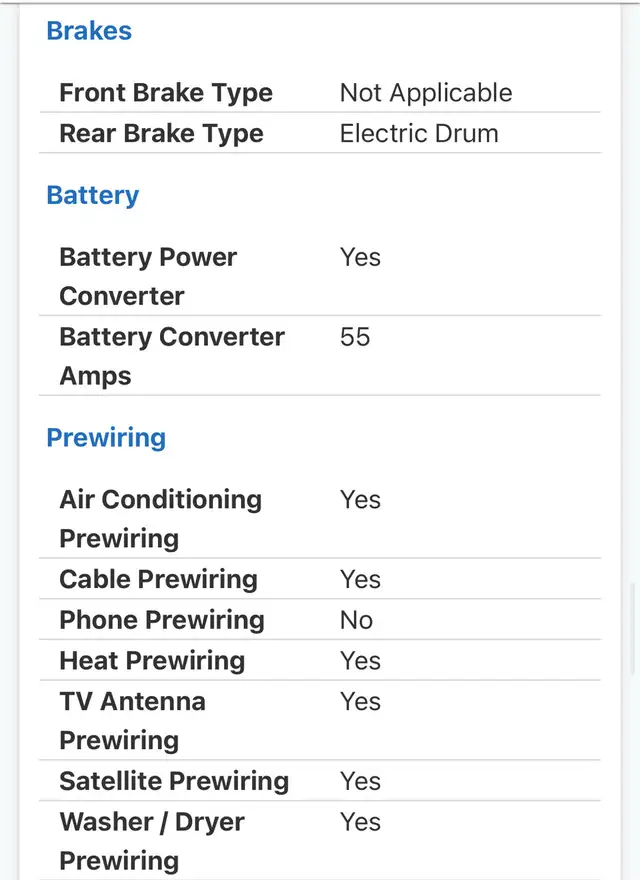This screenshot has height=880, width=640.
Task: Click the Rear Brake Type label
Action: click(161, 134)
